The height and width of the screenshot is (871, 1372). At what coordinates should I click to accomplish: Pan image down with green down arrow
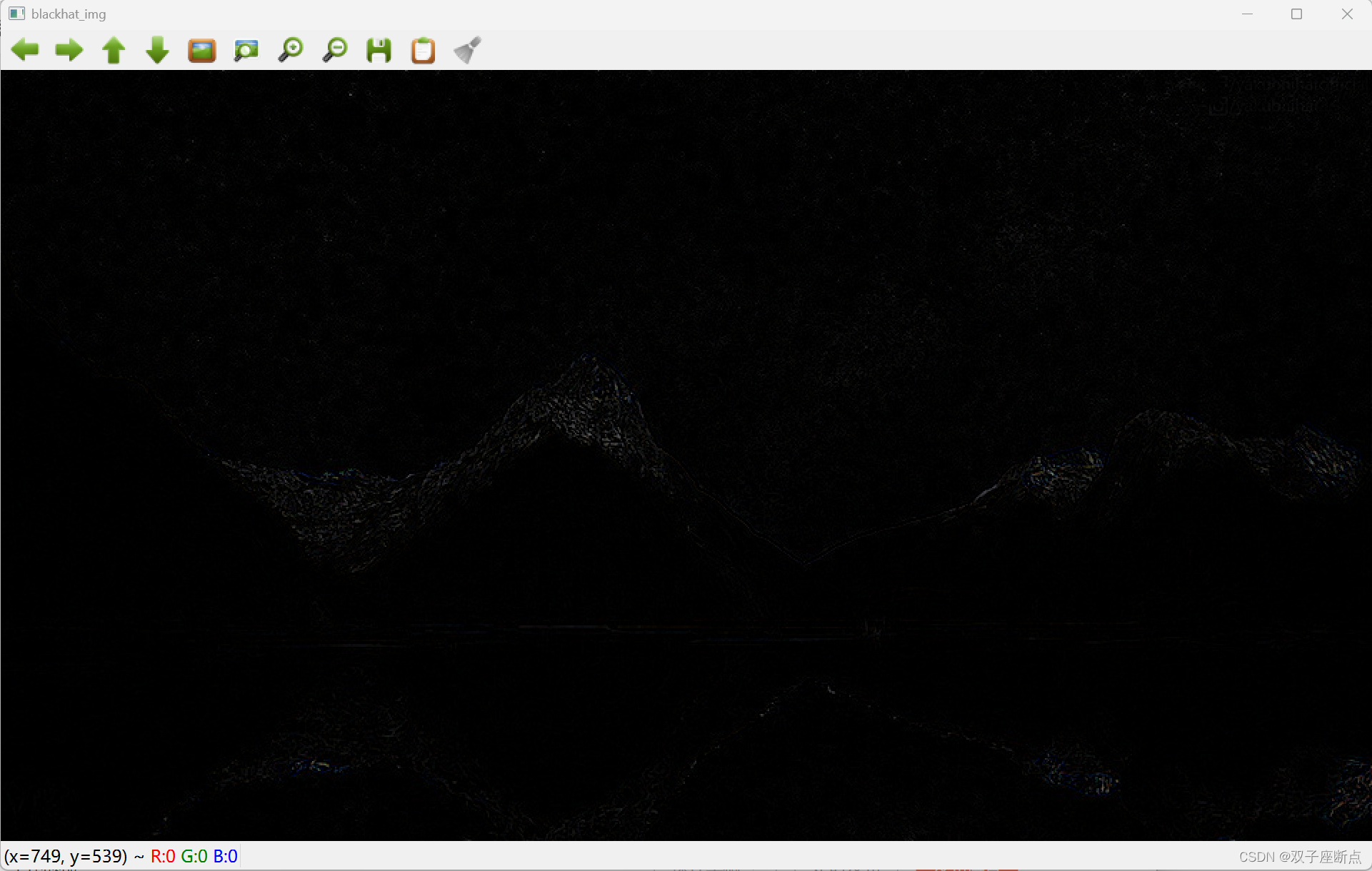[x=157, y=50]
